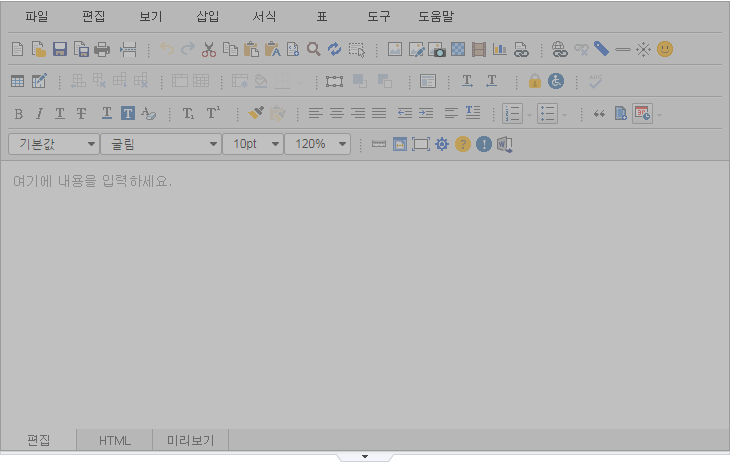Image resolution: width=730 pixels, height=462 pixels.
Task: Open the 보기 menu
Action: coord(151,17)
